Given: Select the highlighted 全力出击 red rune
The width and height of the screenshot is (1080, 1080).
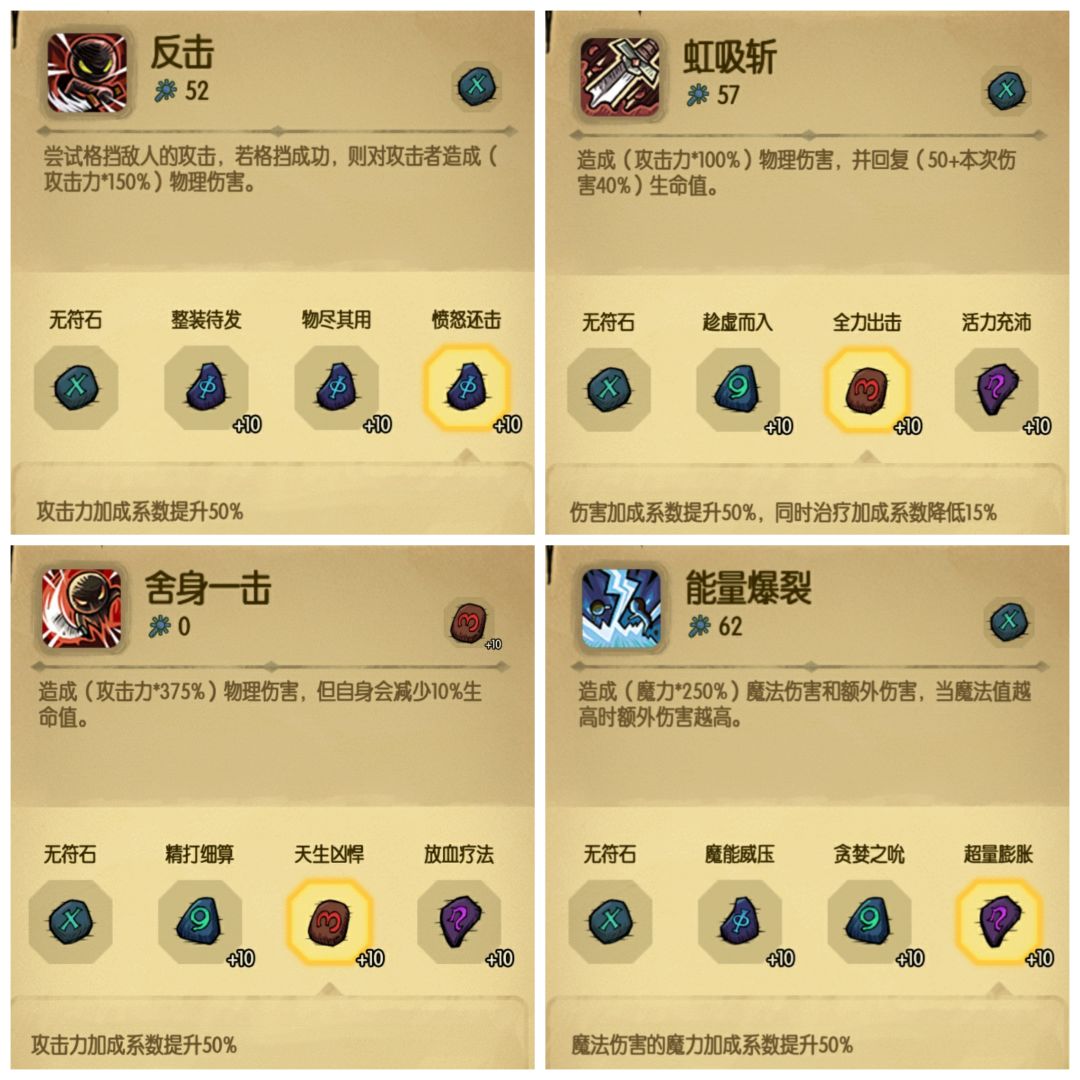Looking at the screenshot, I should (x=867, y=389).
